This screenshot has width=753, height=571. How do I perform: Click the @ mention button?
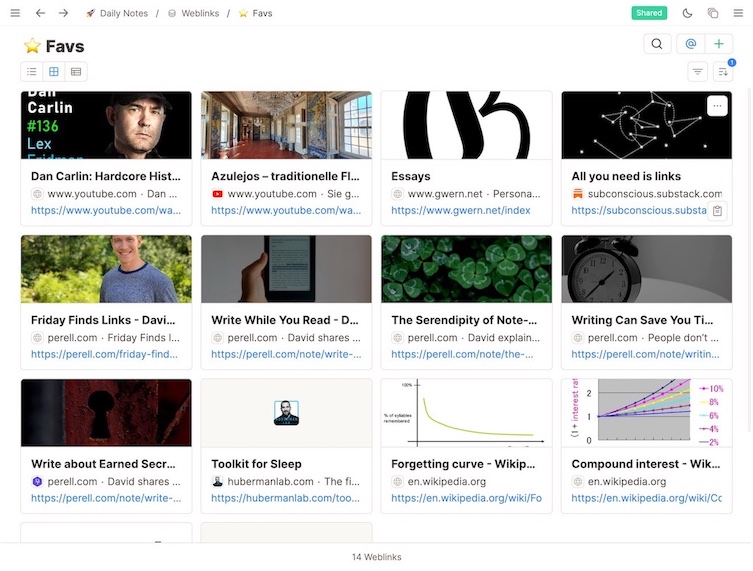[x=691, y=44]
